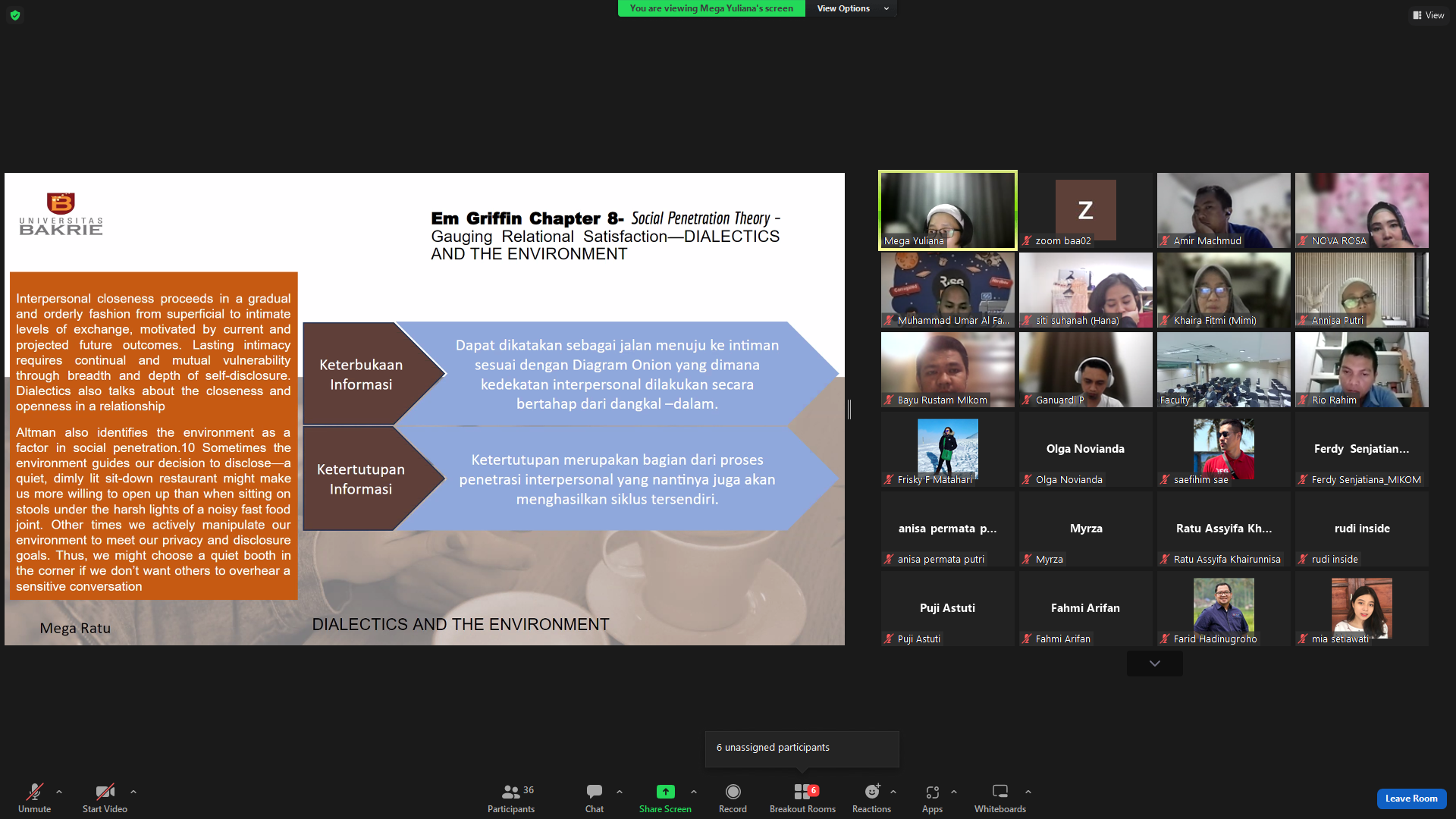
Task: Select Mega Yuliana's video tile
Action: tap(948, 210)
